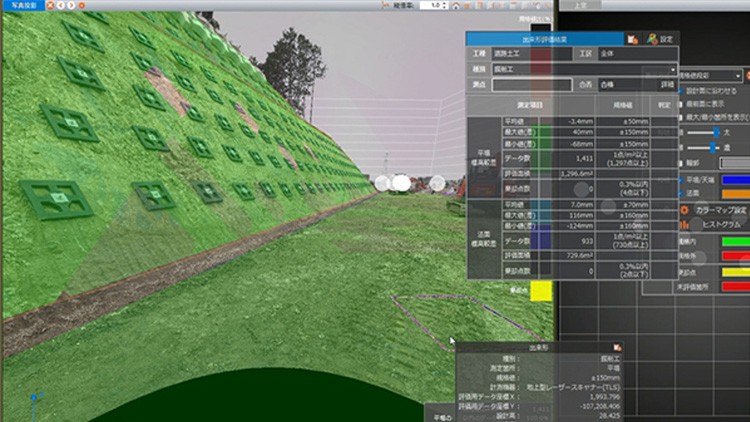The width and height of the screenshot is (750, 422).
Task: Click the ±50mm standard value cell
Action: tap(623, 122)
